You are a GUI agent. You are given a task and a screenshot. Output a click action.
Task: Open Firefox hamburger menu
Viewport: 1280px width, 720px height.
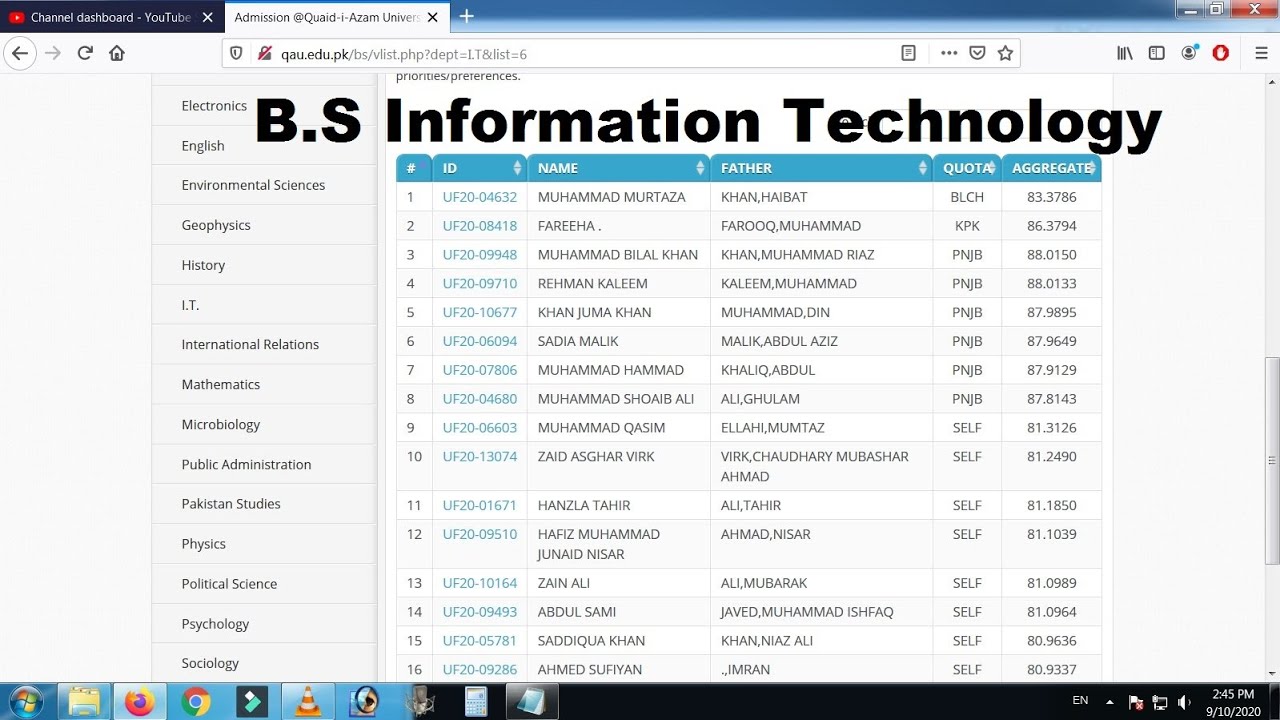[x=1261, y=53]
